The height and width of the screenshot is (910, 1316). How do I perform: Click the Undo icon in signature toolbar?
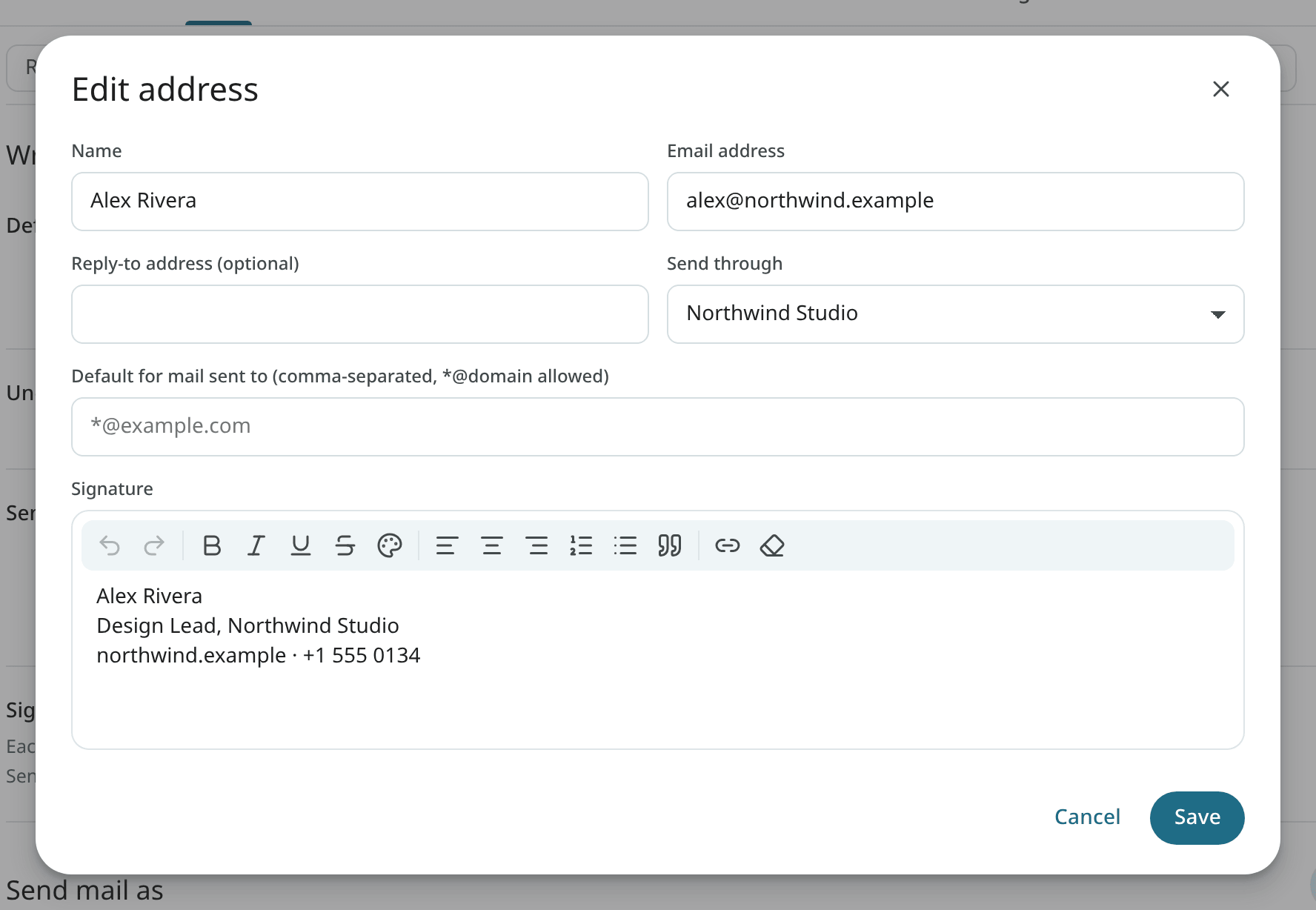[110, 545]
